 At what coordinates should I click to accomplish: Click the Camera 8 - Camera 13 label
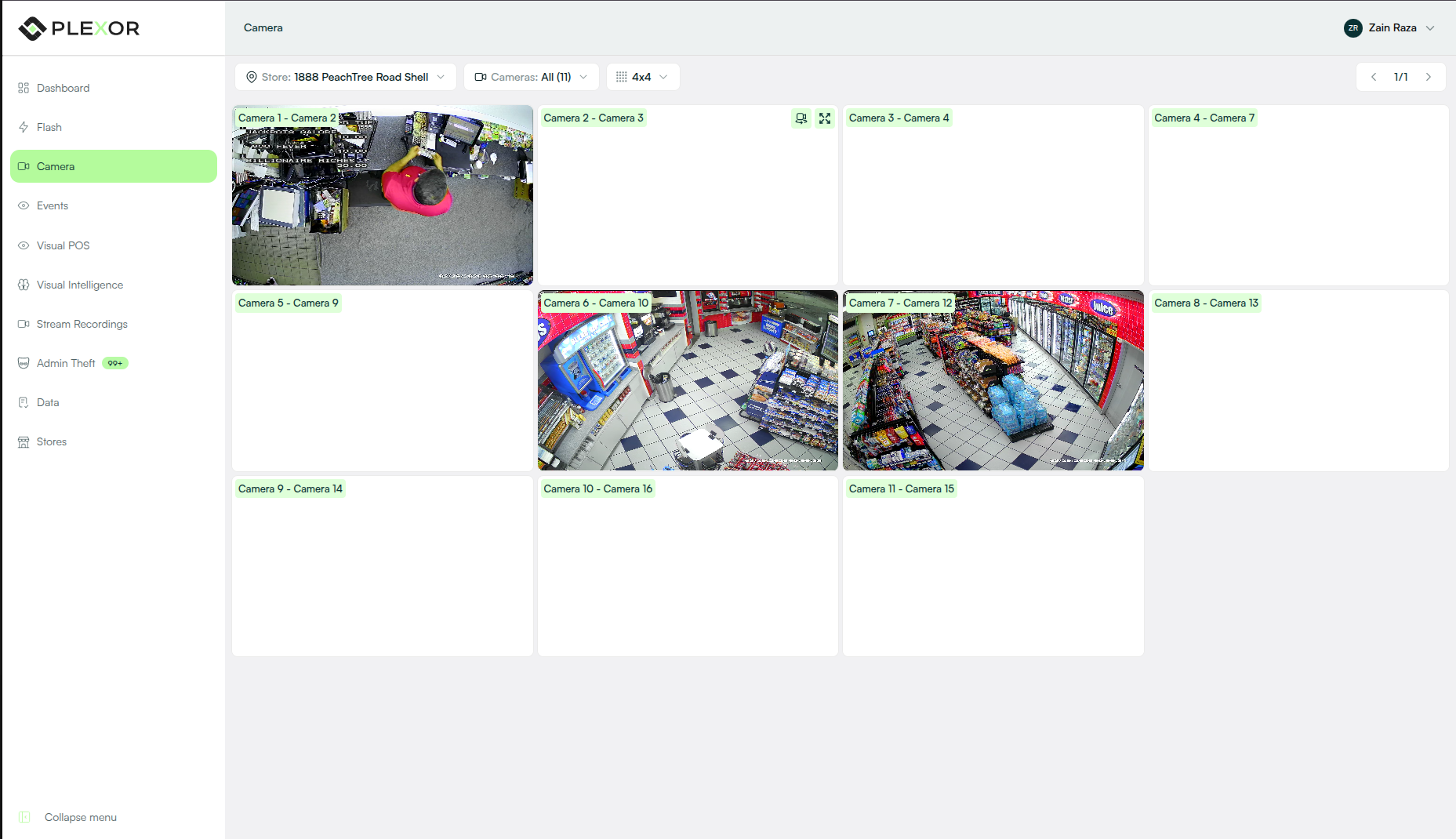[1206, 303]
